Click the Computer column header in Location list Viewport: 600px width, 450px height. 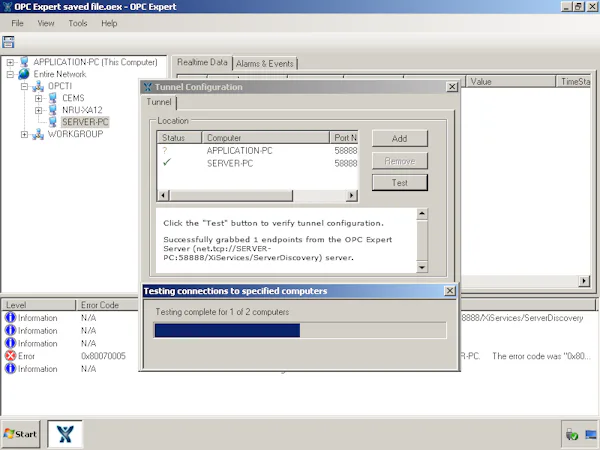pyautogui.click(x=265, y=138)
